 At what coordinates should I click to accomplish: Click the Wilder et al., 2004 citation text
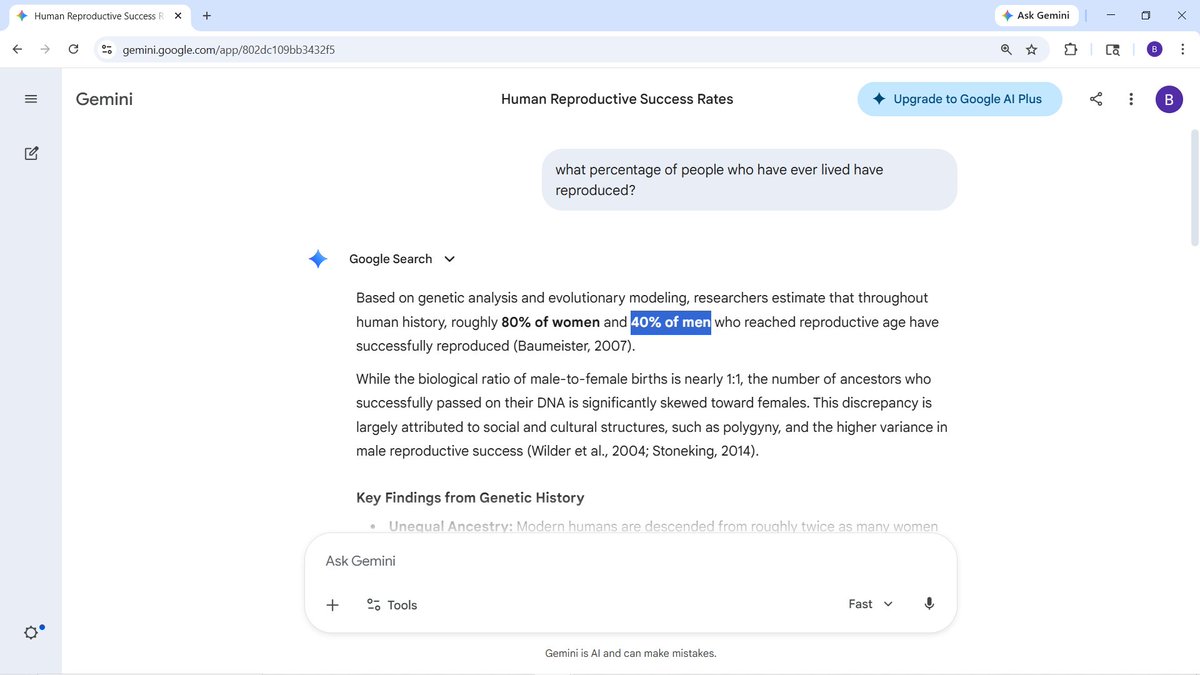tap(586, 451)
